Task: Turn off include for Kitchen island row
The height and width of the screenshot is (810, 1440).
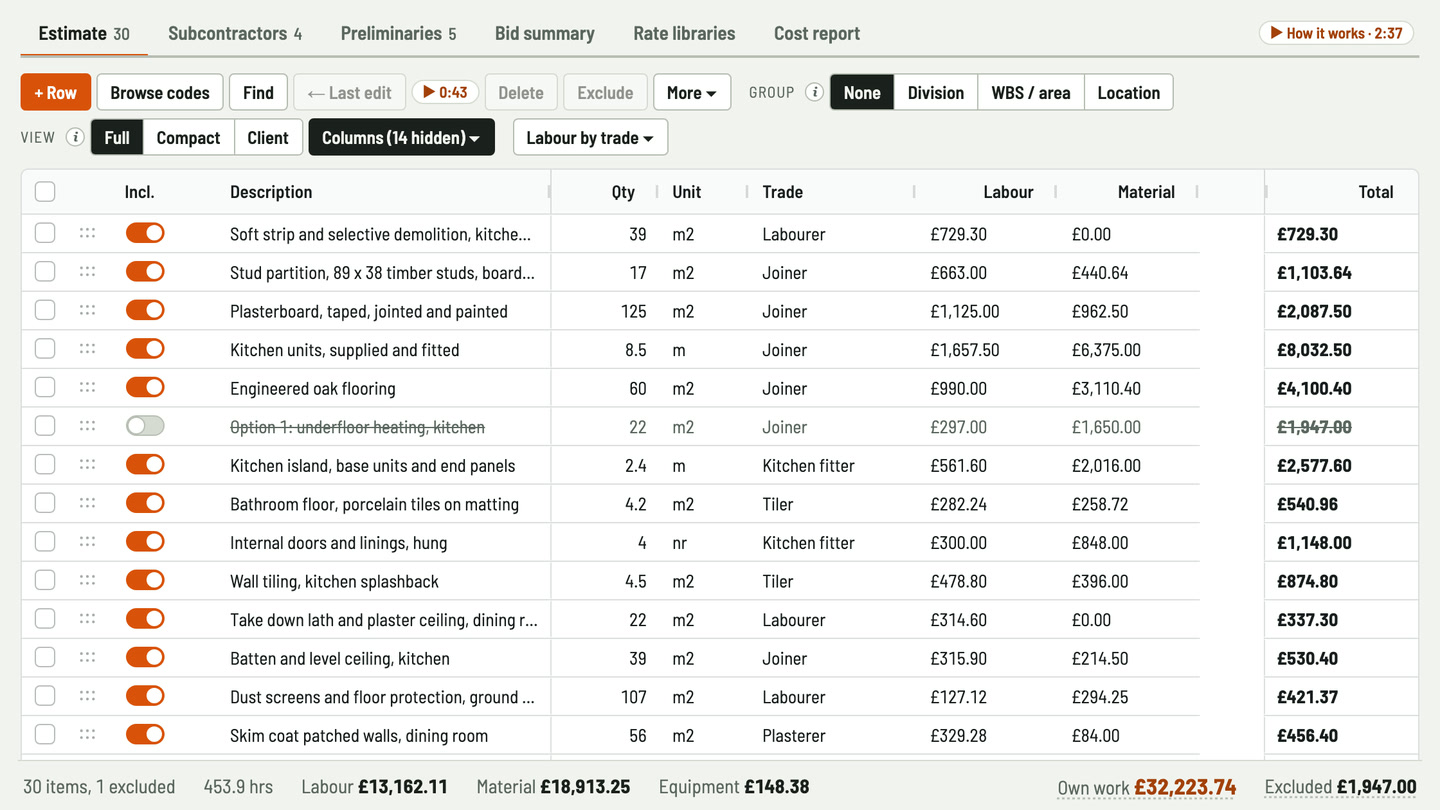Action: [x=145, y=465]
